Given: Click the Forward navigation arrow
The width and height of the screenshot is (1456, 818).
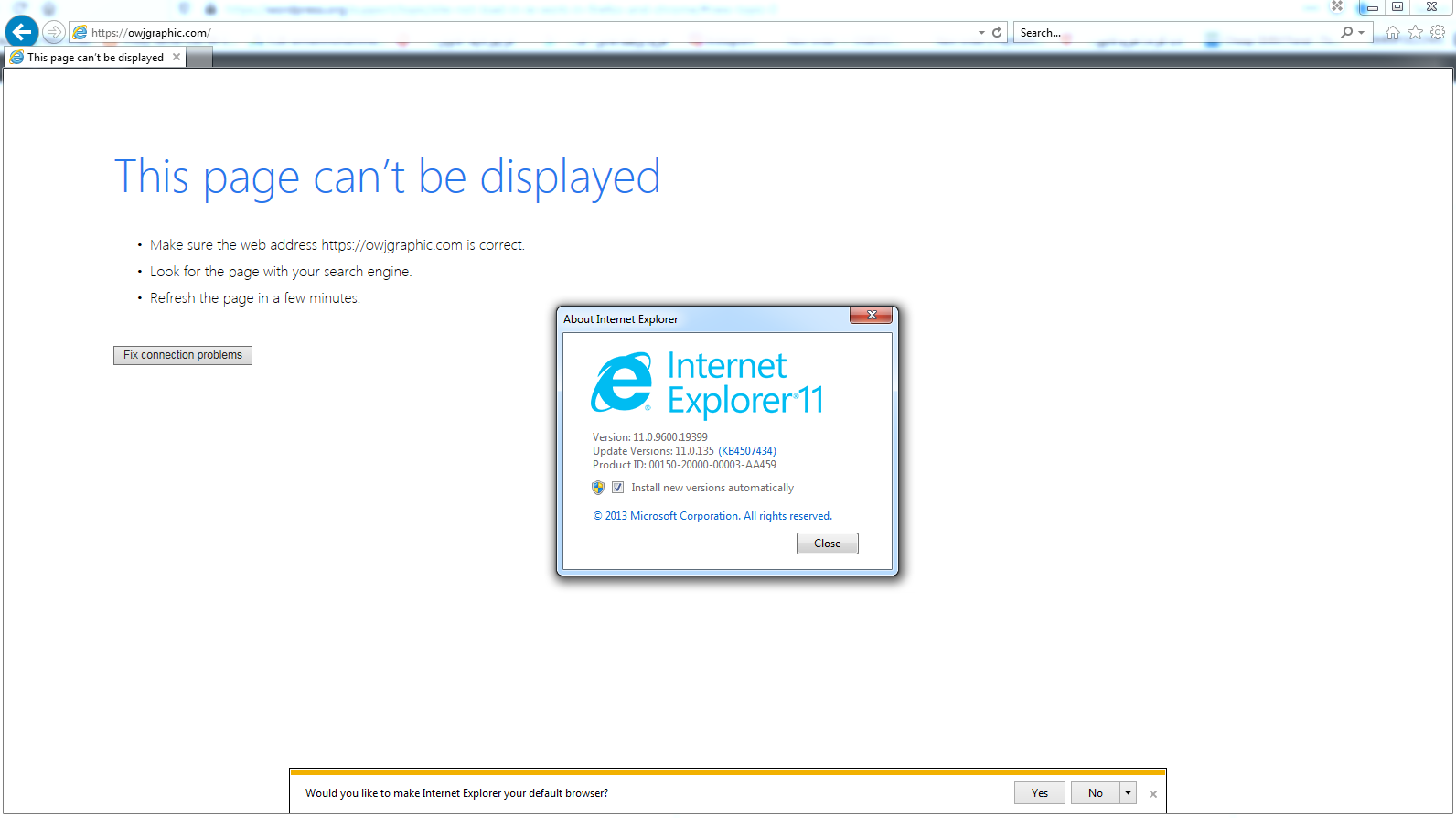Looking at the screenshot, I should (54, 32).
